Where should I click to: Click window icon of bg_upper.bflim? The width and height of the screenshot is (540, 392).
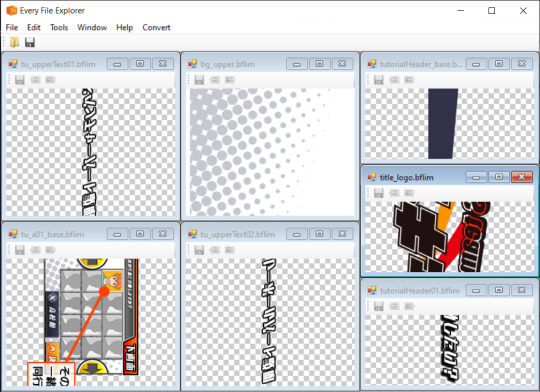[x=192, y=64]
